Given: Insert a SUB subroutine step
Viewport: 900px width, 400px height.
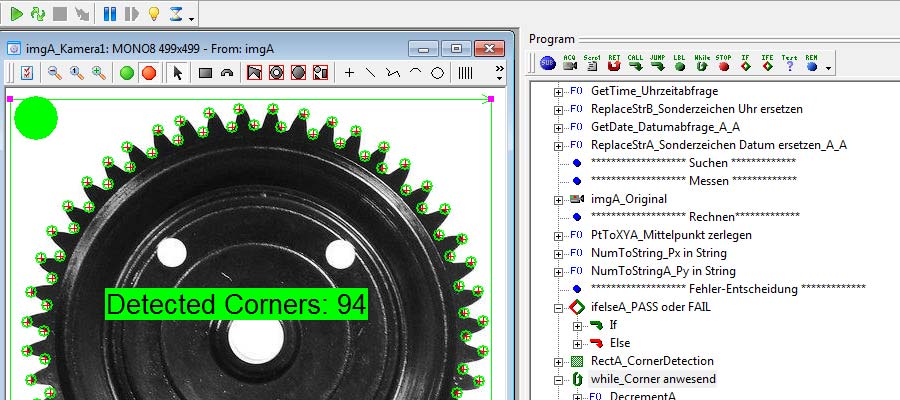Looking at the screenshot, I should (548, 63).
